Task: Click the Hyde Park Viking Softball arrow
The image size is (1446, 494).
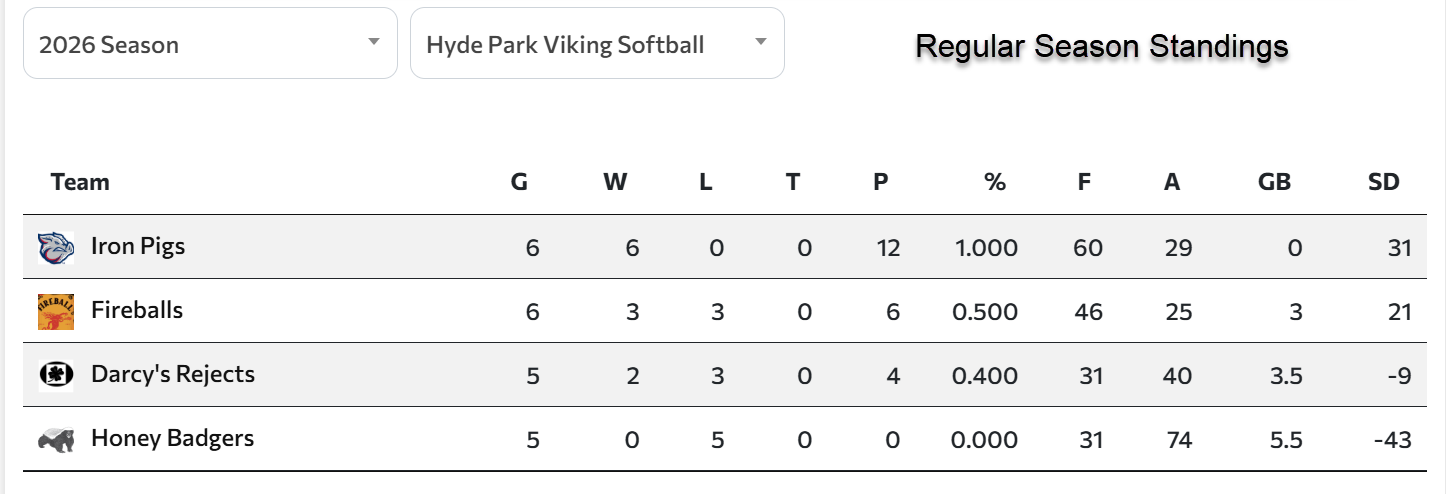Action: pos(760,42)
